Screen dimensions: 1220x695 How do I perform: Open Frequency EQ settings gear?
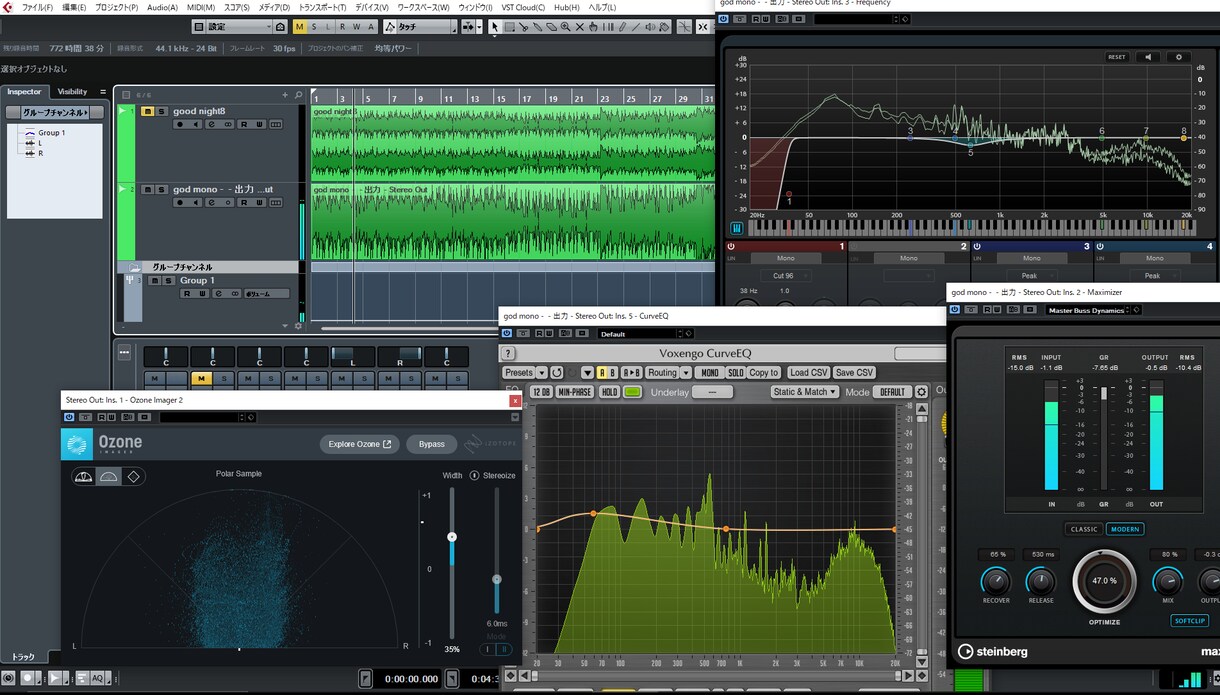[1178, 57]
